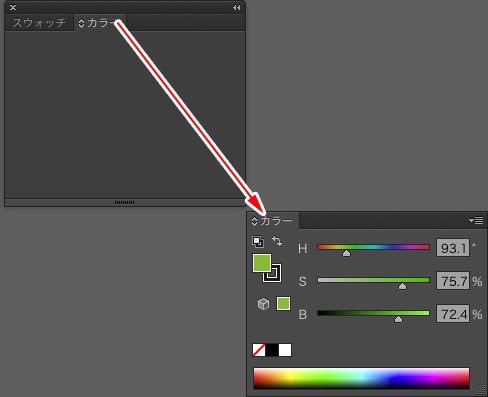Pick a color from the spectrum bar
The width and height of the screenshot is (488, 397).
(361, 378)
